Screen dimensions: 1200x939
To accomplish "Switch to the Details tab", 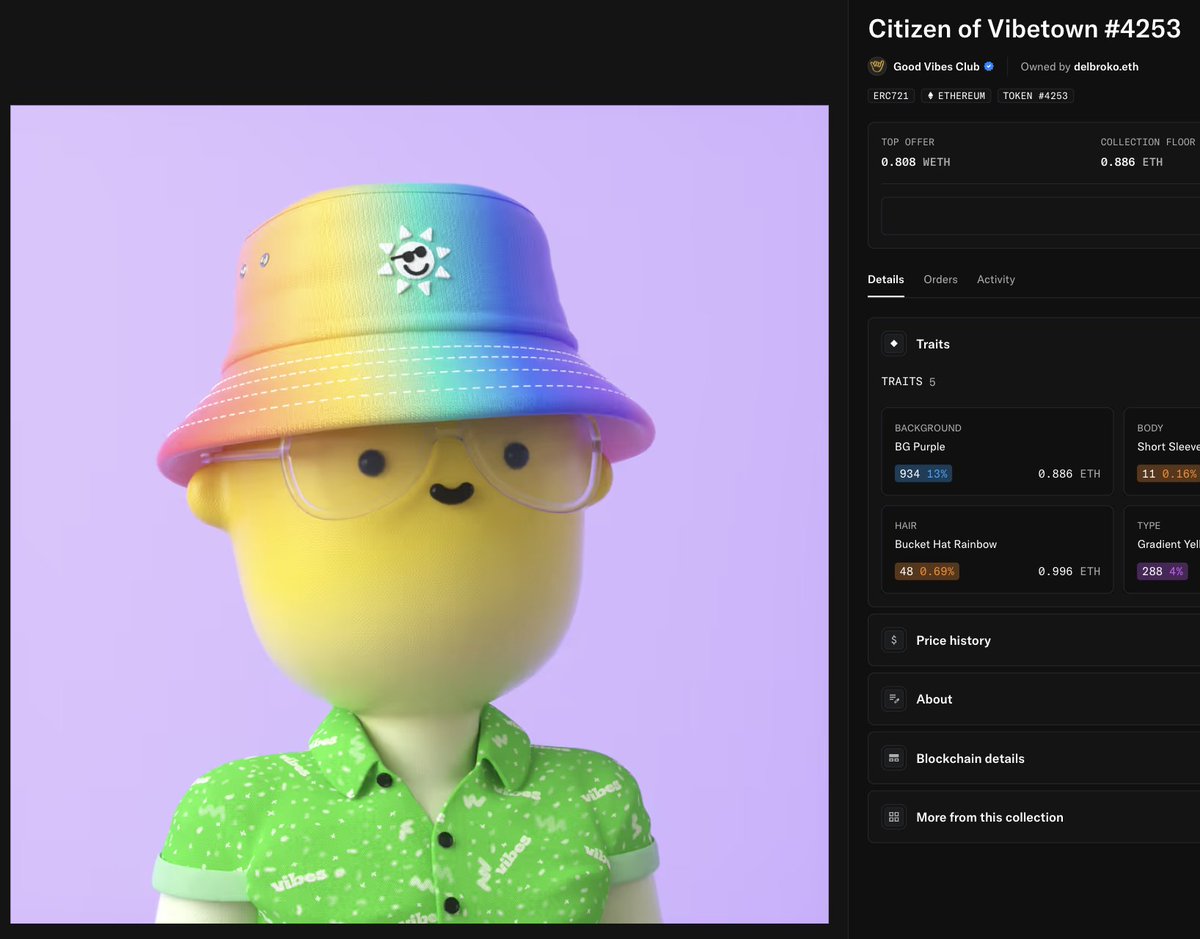I will click(886, 280).
